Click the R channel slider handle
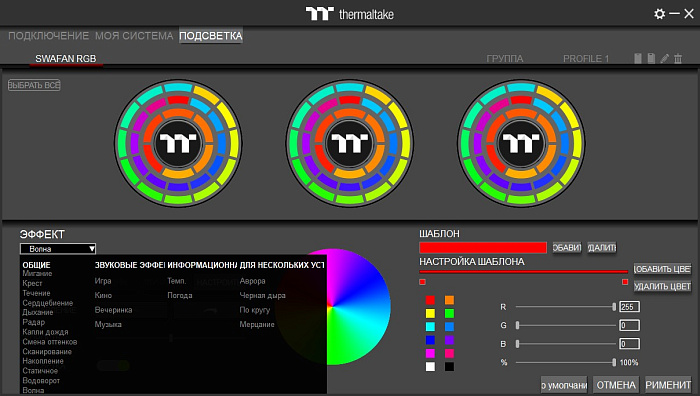The width and height of the screenshot is (700, 396). tap(614, 307)
